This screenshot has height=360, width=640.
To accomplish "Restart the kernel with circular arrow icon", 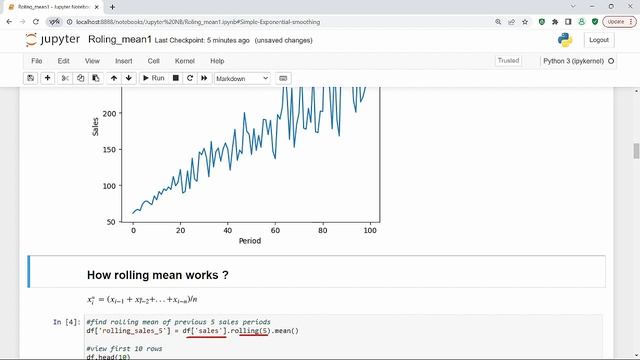I will pyautogui.click(x=190, y=78).
